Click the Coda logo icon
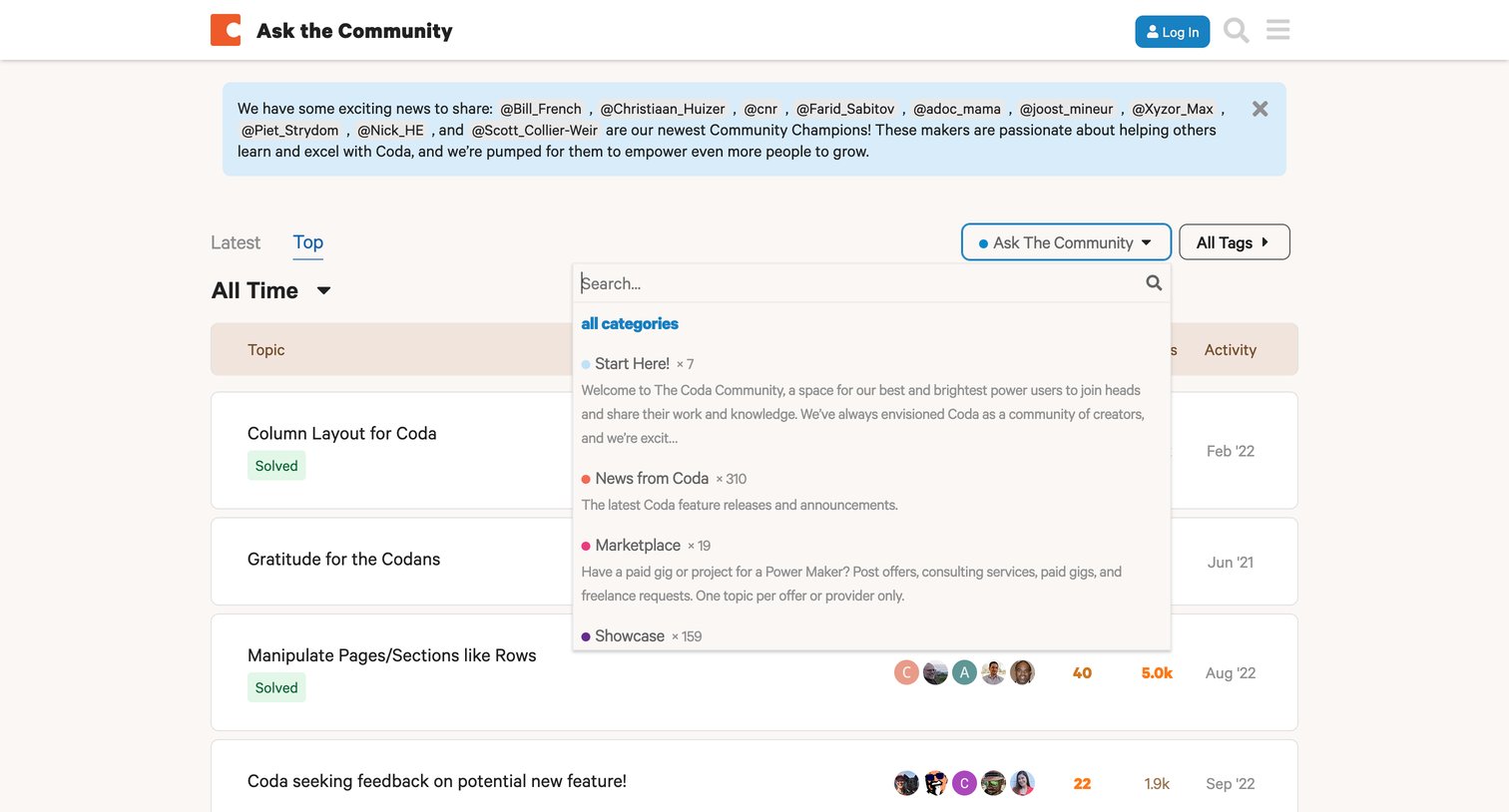The width and height of the screenshot is (1509, 812). [226, 30]
